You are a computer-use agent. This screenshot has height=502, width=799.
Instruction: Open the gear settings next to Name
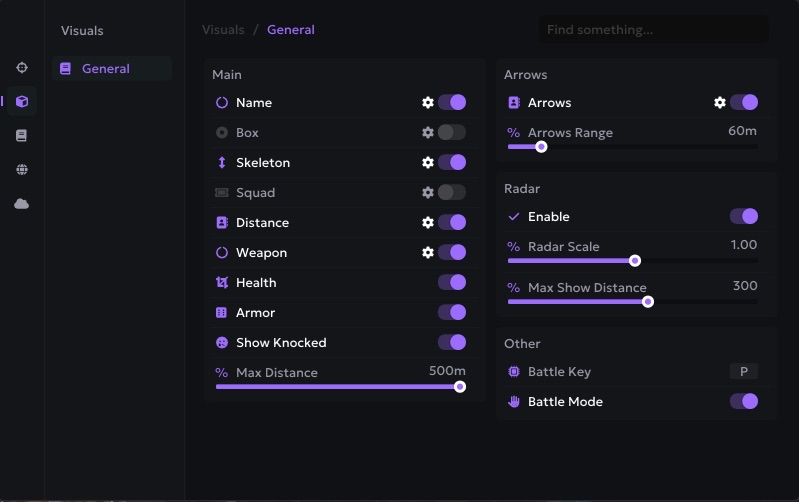[428, 103]
